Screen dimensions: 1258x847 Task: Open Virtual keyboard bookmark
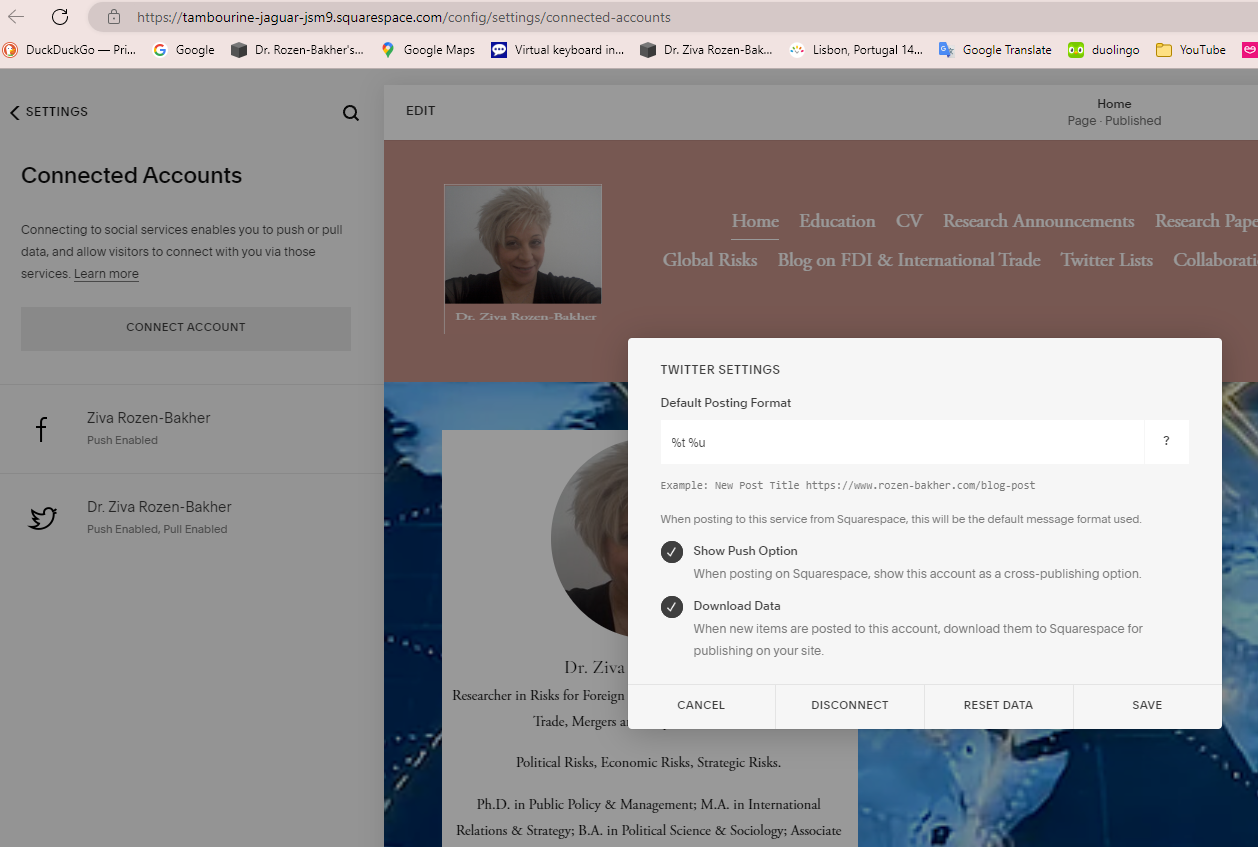(558, 50)
